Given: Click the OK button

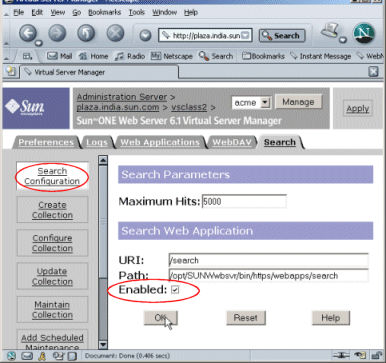Looking at the screenshot, I should [161, 318].
